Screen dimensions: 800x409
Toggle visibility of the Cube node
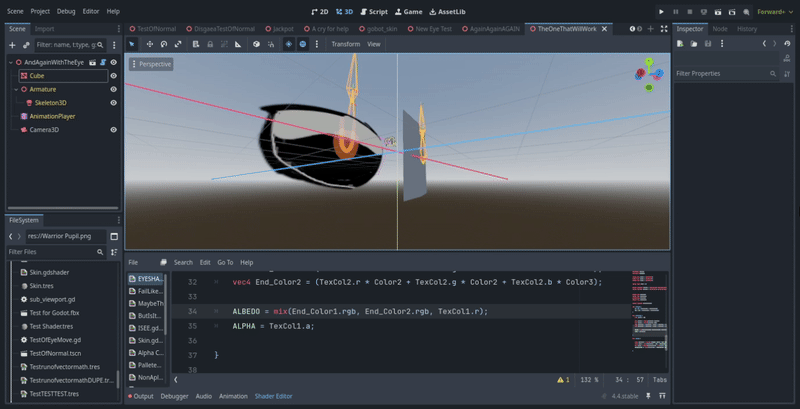point(113,75)
